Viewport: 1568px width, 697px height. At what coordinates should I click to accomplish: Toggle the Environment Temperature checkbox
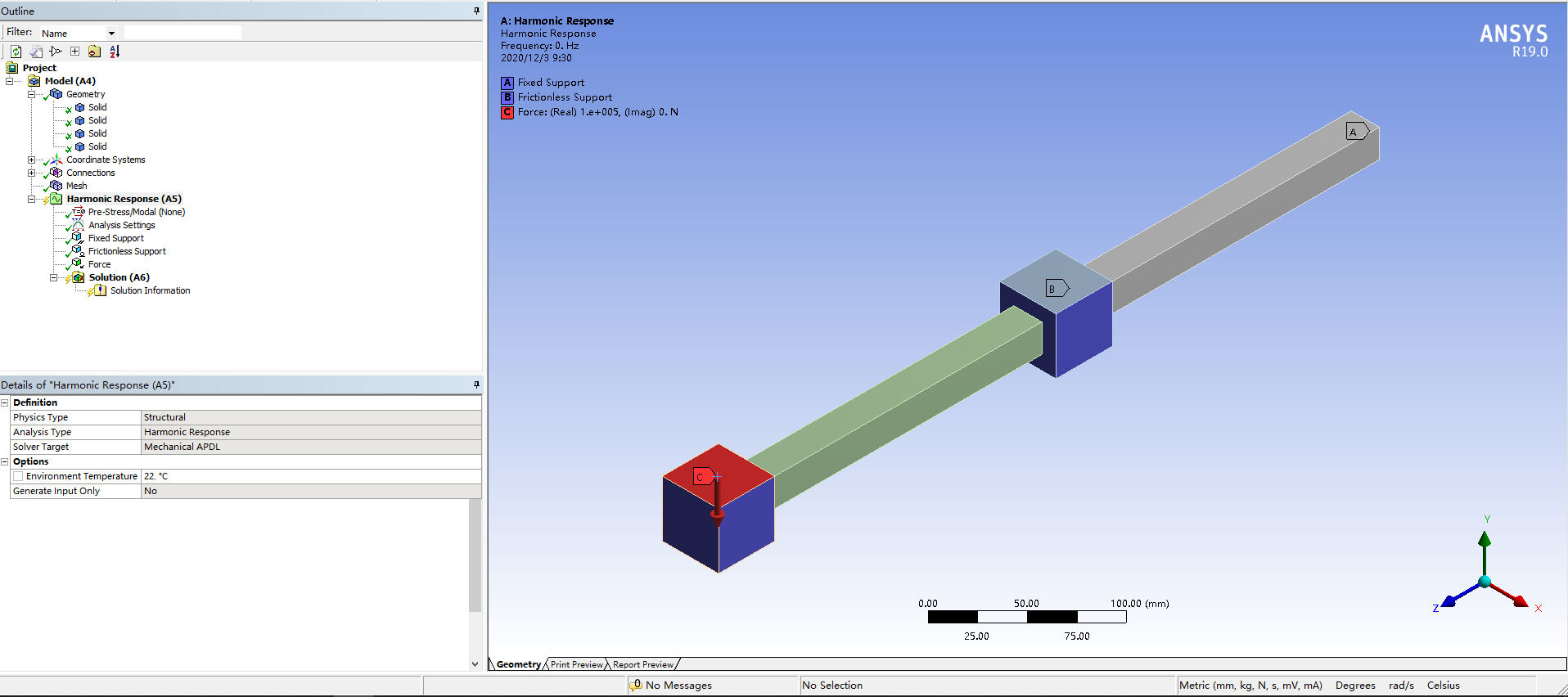click(x=18, y=476)
